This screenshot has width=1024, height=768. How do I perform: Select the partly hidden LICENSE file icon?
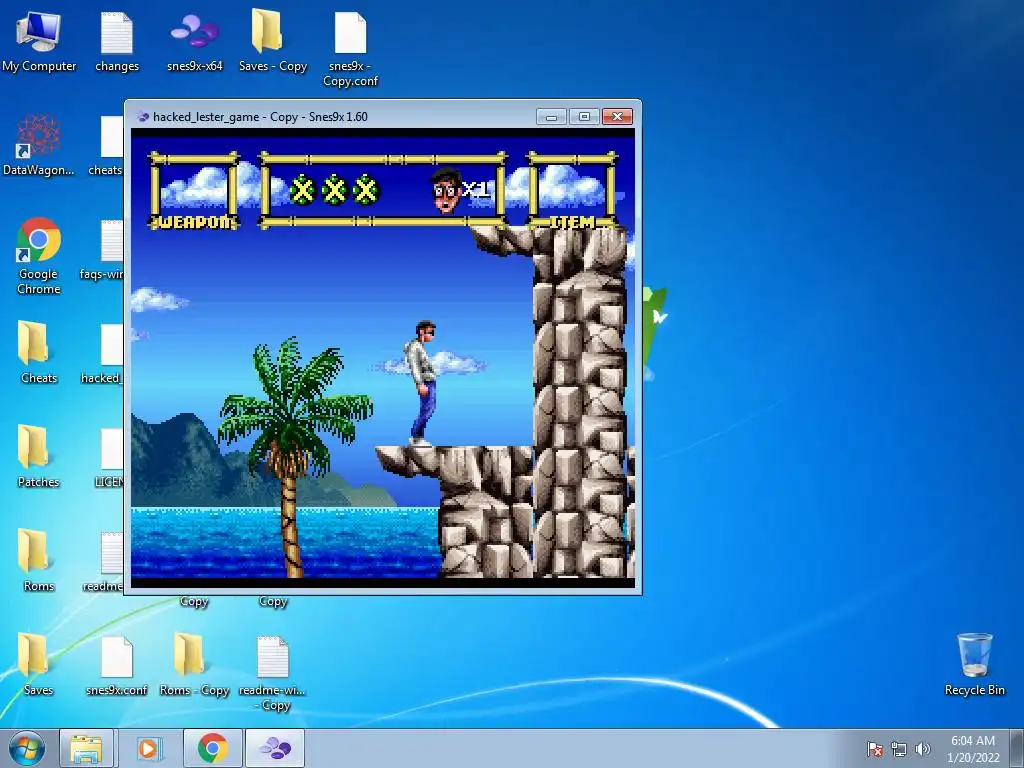click(x=111, y=457)
